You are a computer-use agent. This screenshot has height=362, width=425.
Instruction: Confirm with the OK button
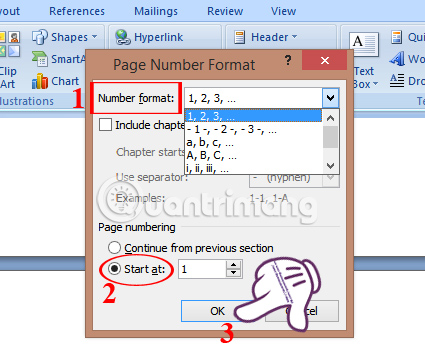point(217,311)
